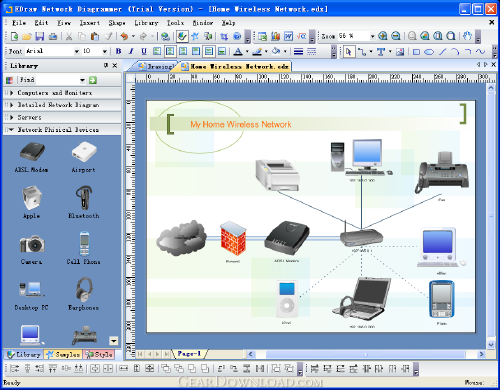Screen dimensions: 500x390
Task: Select the Rectangle drawing tool
Action: (416, 52)
